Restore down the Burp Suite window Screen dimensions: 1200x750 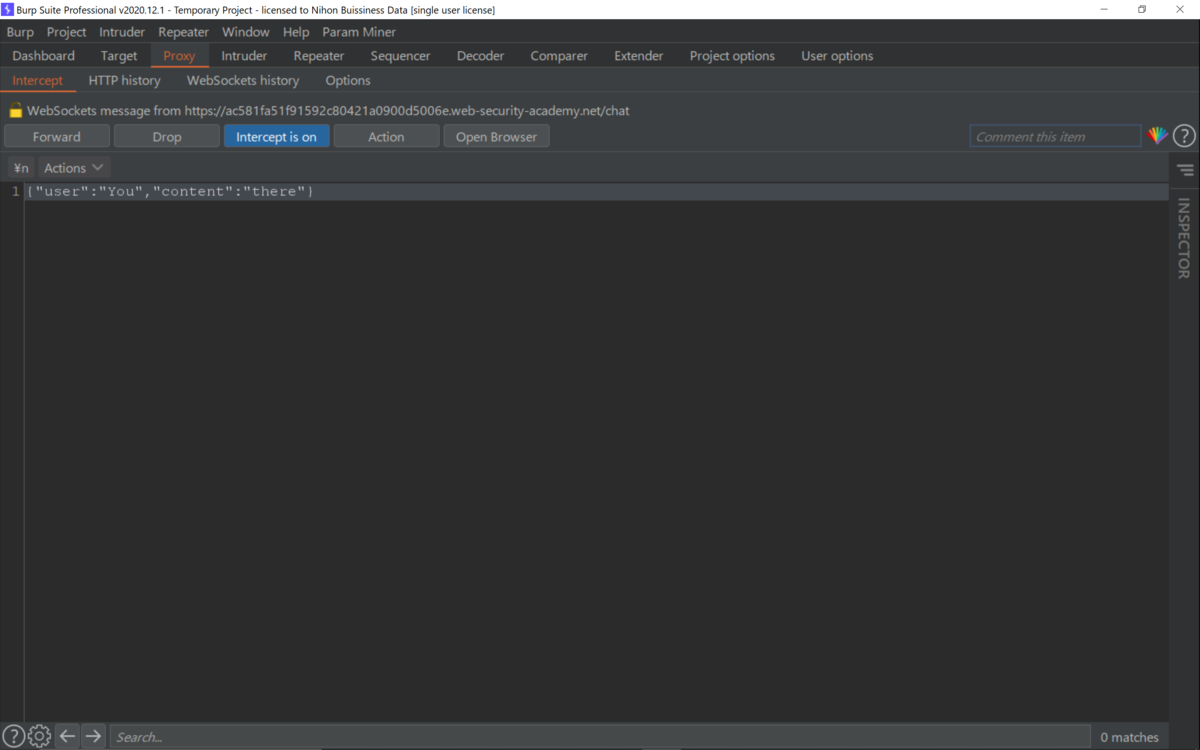click(1142, 9)
